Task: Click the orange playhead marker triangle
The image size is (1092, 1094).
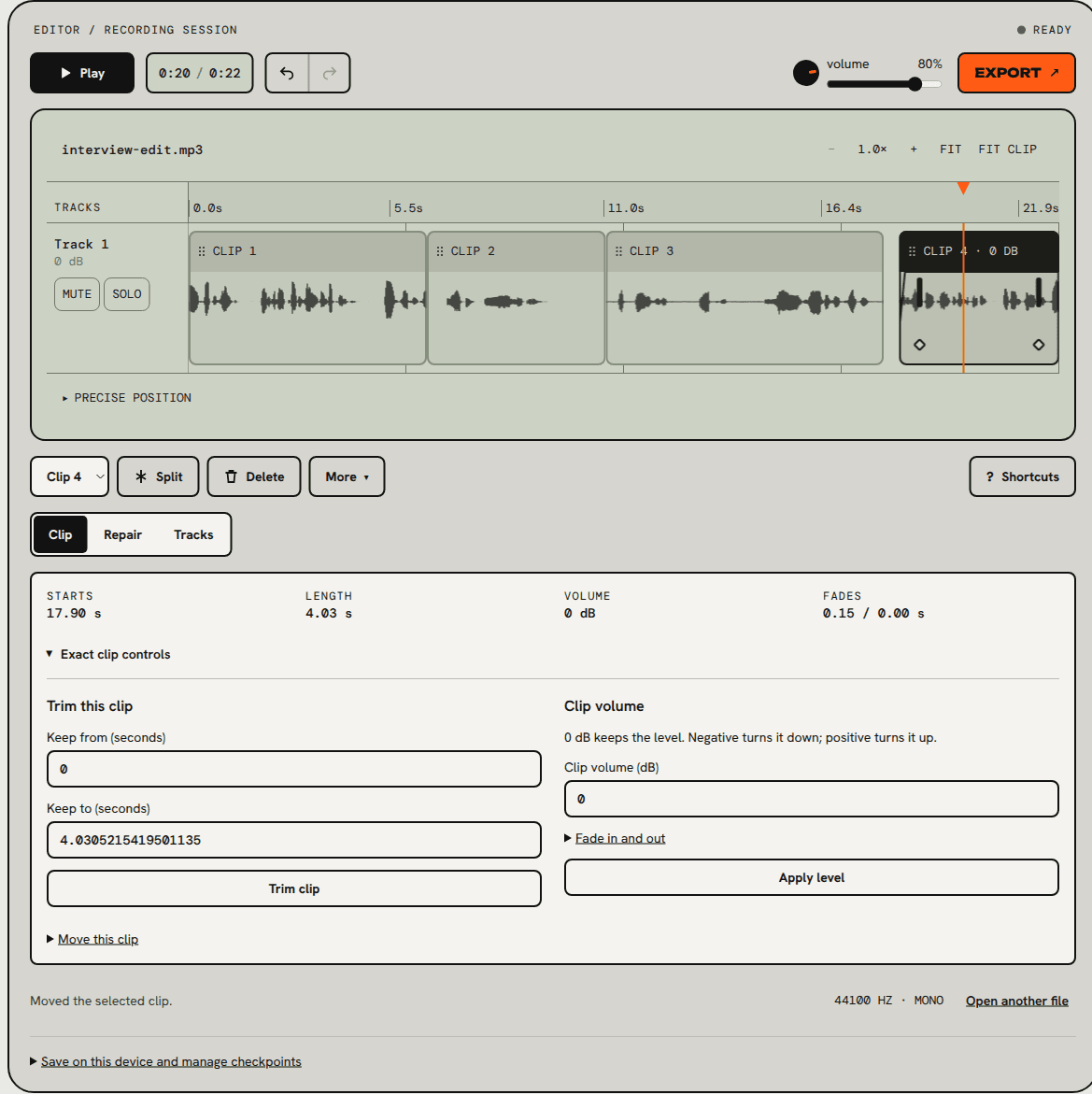Action: pos(963,188)
